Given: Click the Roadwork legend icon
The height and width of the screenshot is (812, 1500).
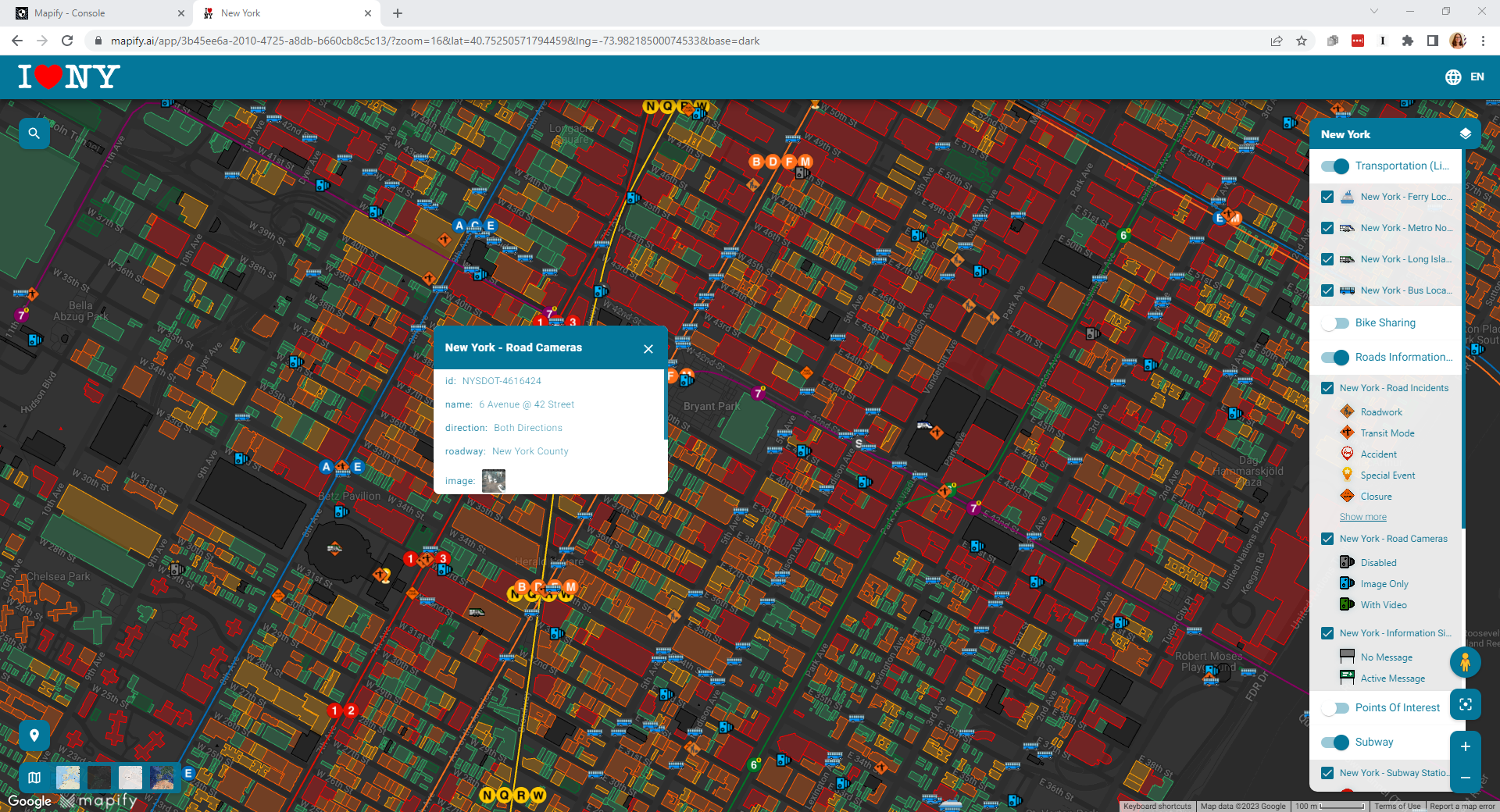Looking at the screenshot, I should [1347, 411].
